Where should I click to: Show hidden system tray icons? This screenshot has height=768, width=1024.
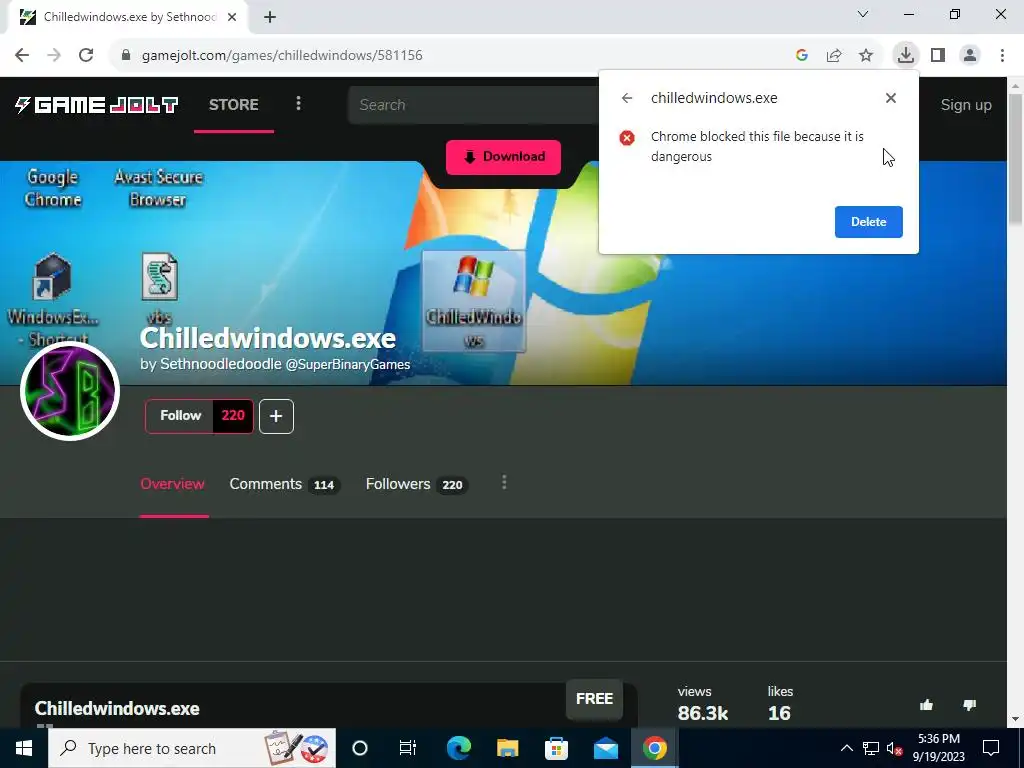(846, 748)
